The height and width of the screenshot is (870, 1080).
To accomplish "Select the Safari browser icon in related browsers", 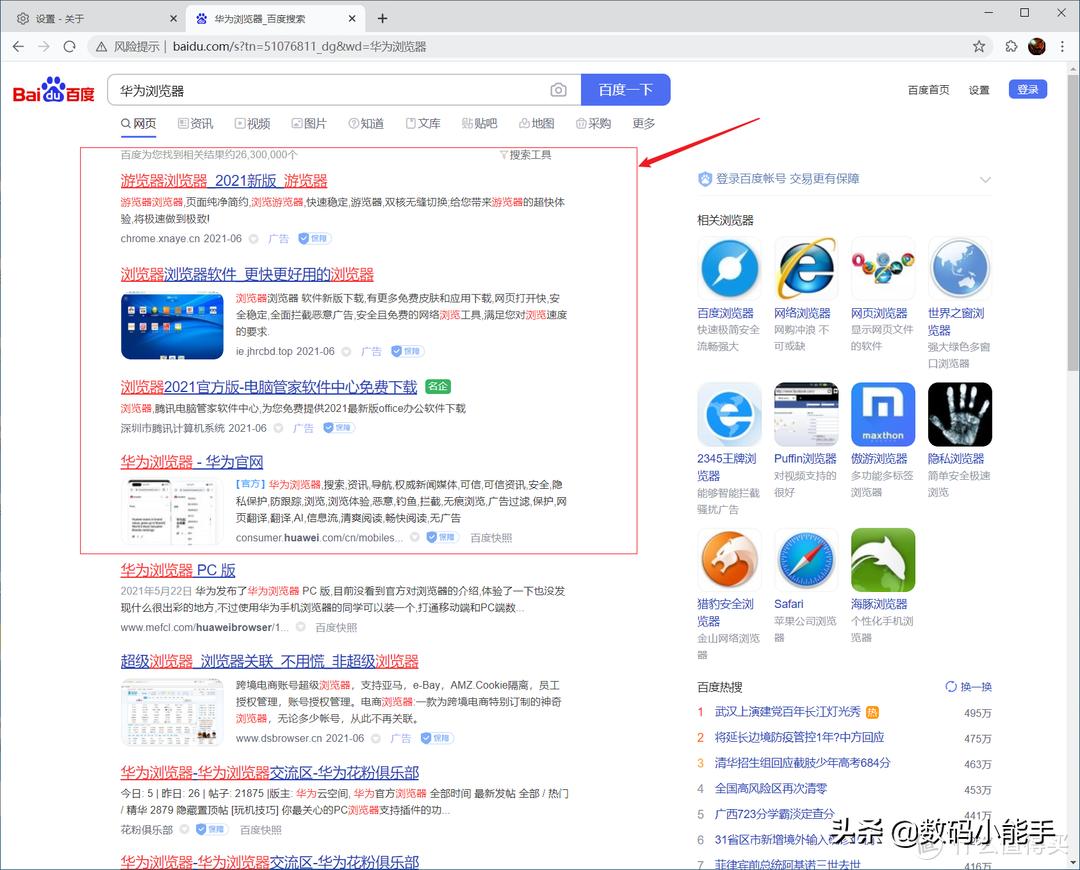I will point(806,560).
